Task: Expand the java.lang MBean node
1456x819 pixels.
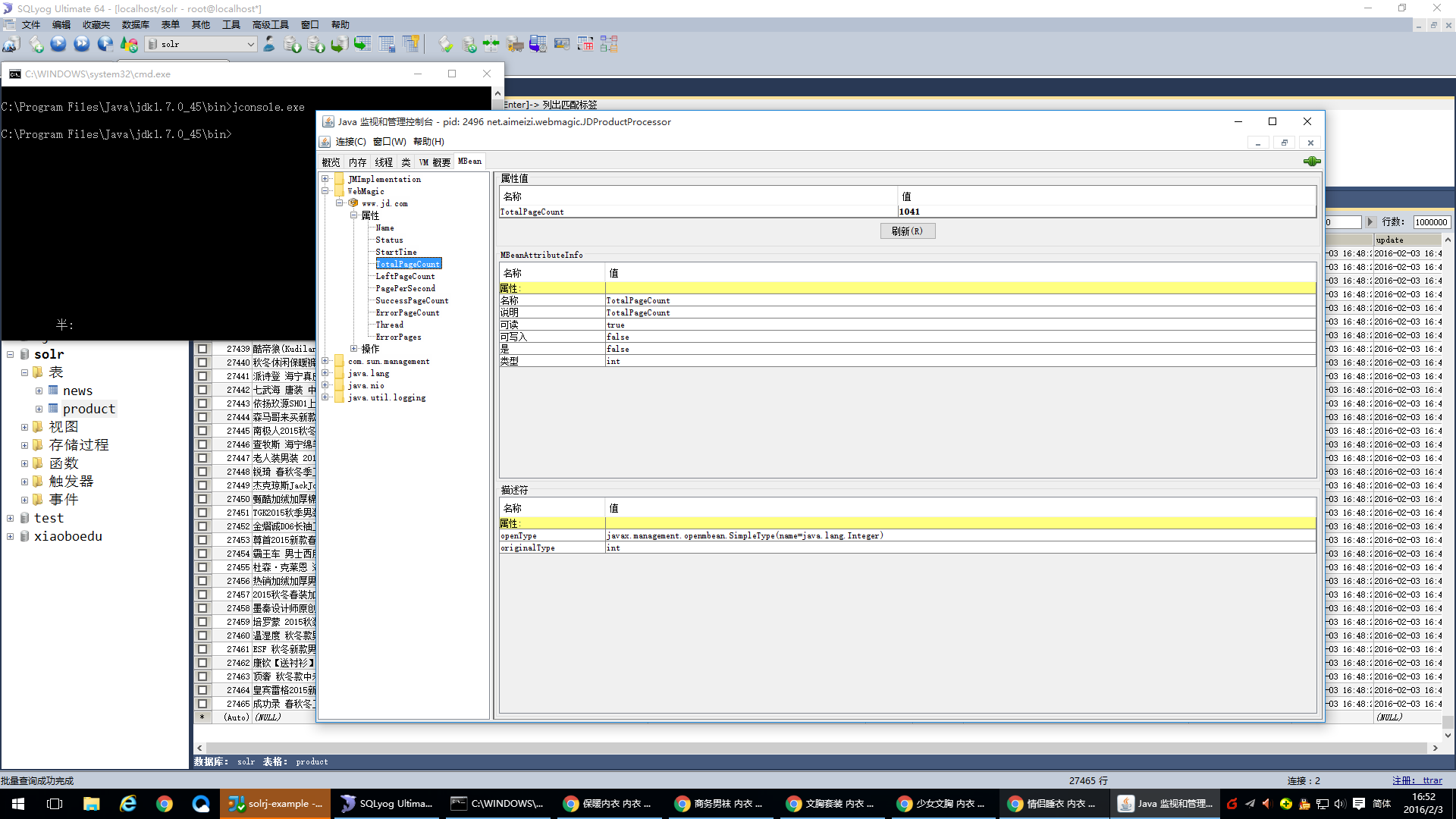Action: [x=325, y=373]
